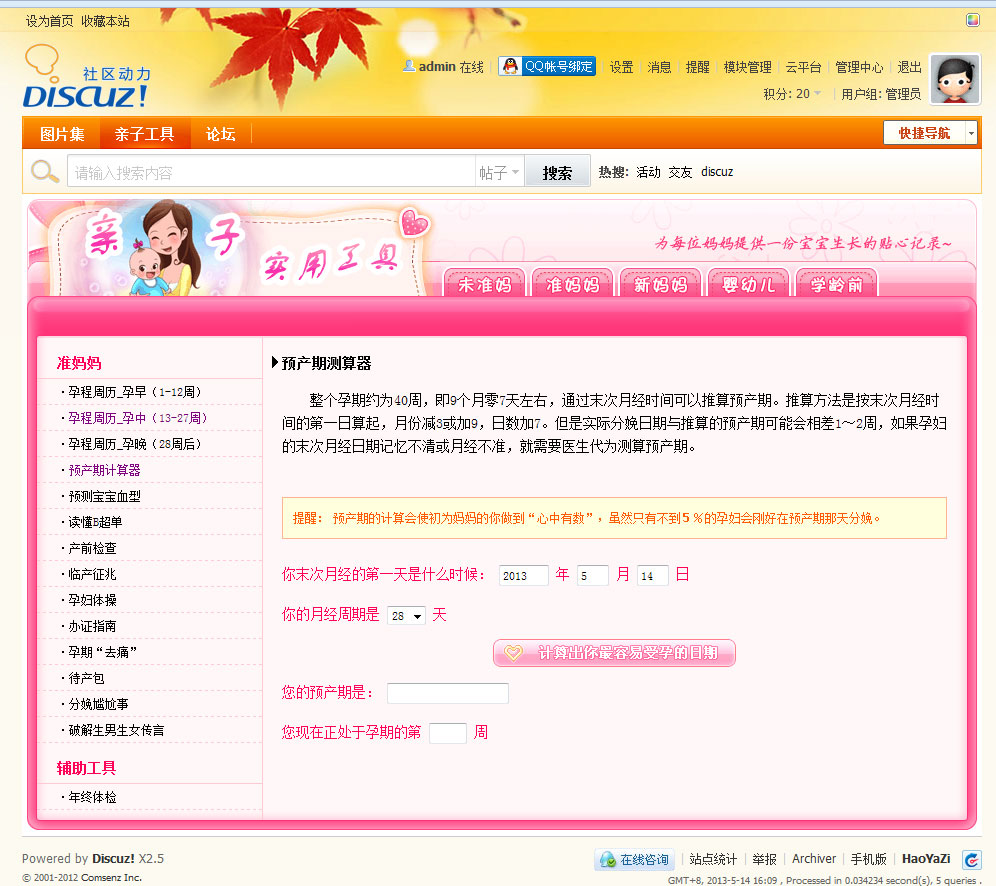996x886 pixels.
Task: Click the search content input field
Action: tap(271, 171)
